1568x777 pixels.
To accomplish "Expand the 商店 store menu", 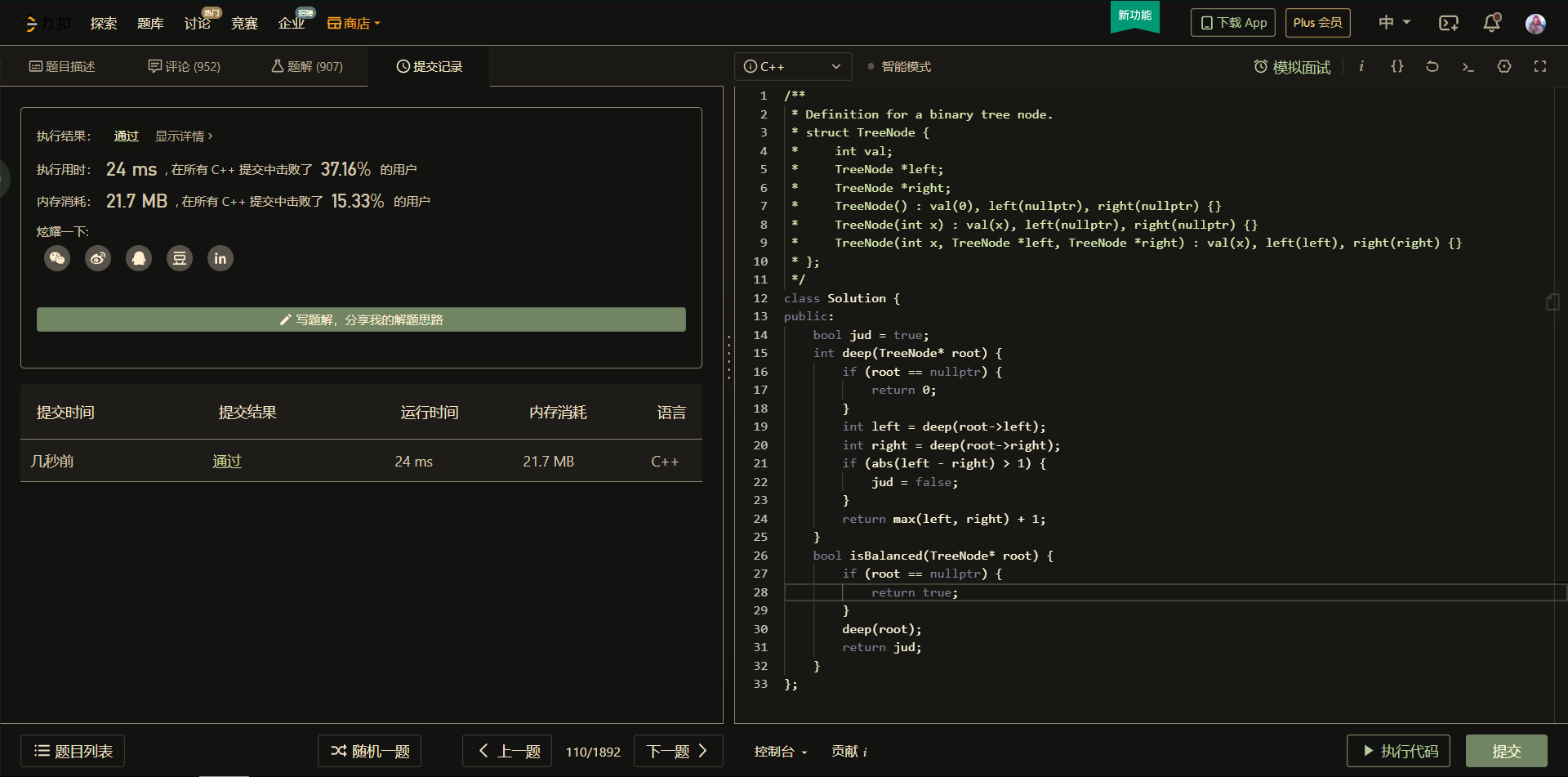I will (354, 23).
